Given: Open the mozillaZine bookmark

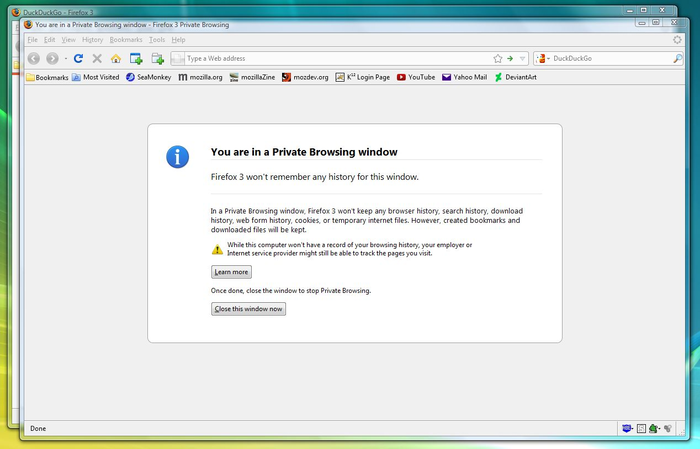Looking at the screenshot, I should [252, 77].
